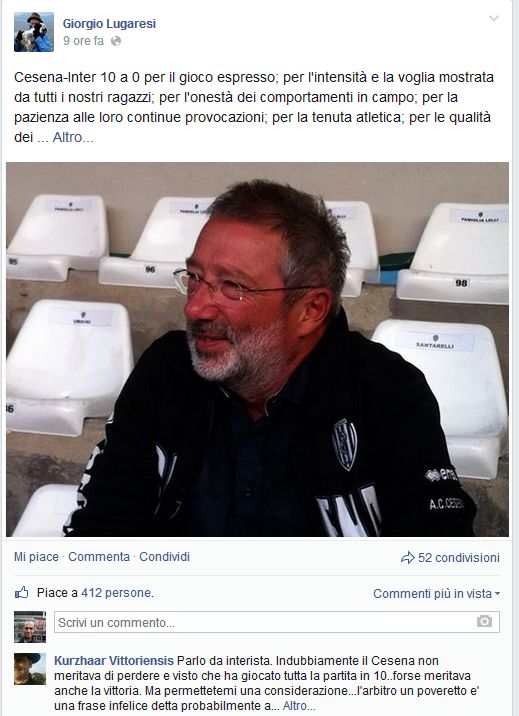The height and width of the screenshot is (716, 519).
Task: Click the 'Commenta' action link
Action: 99,557
